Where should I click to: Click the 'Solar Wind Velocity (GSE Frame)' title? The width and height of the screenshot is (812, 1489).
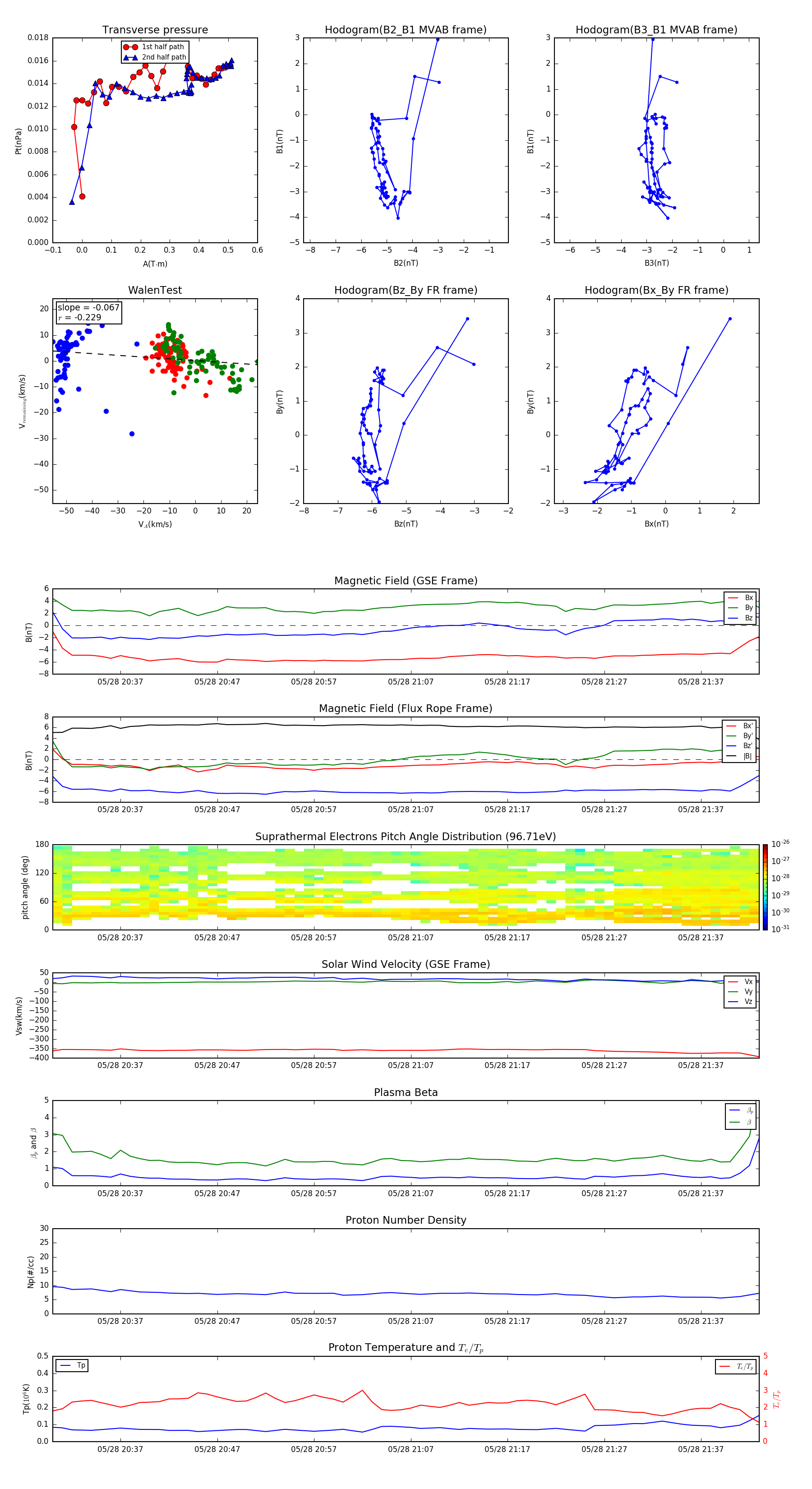pos(406,965)
